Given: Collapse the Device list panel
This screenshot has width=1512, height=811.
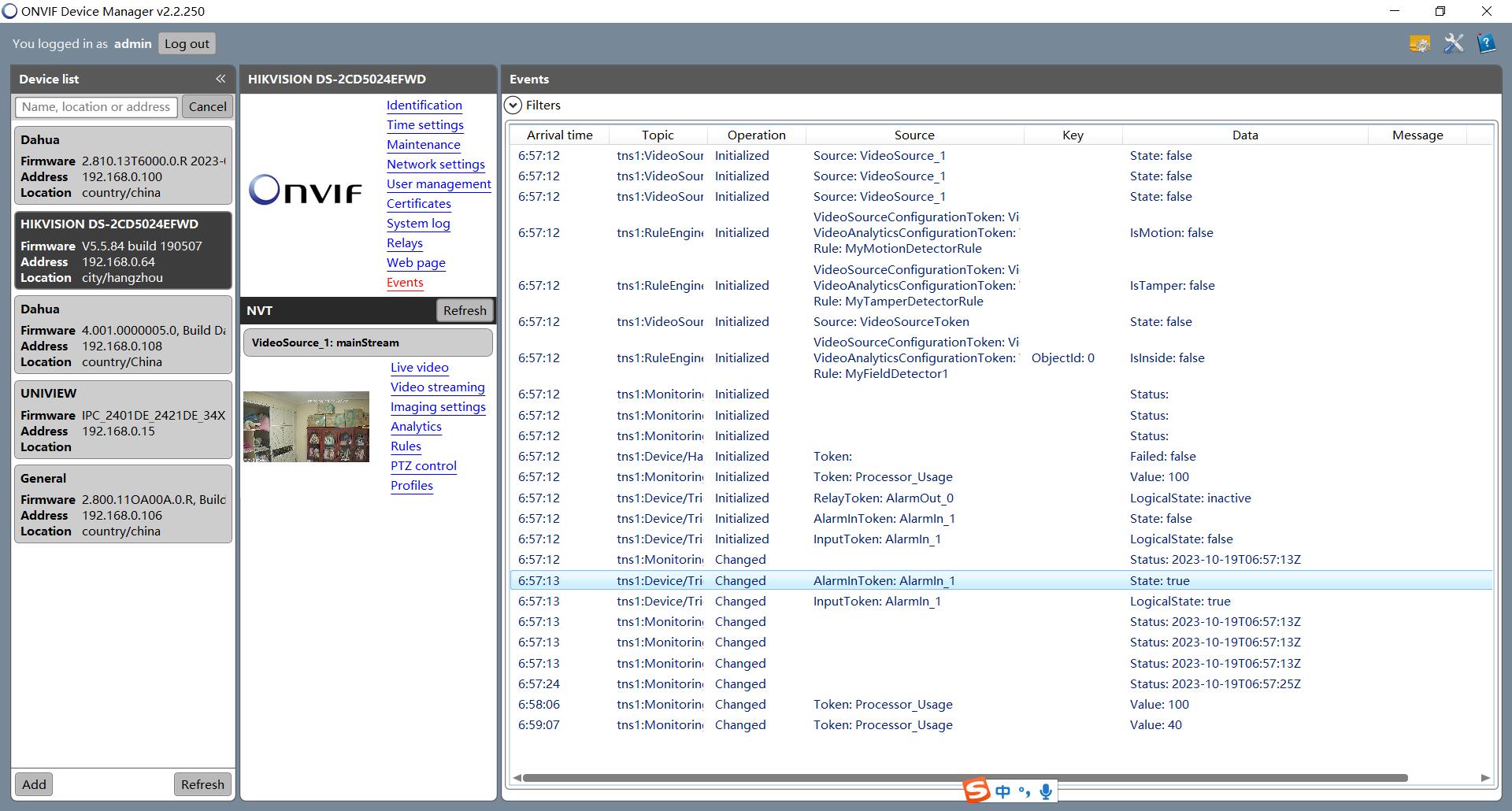Looking at the screenshot, I should click(x=220, y=79).
